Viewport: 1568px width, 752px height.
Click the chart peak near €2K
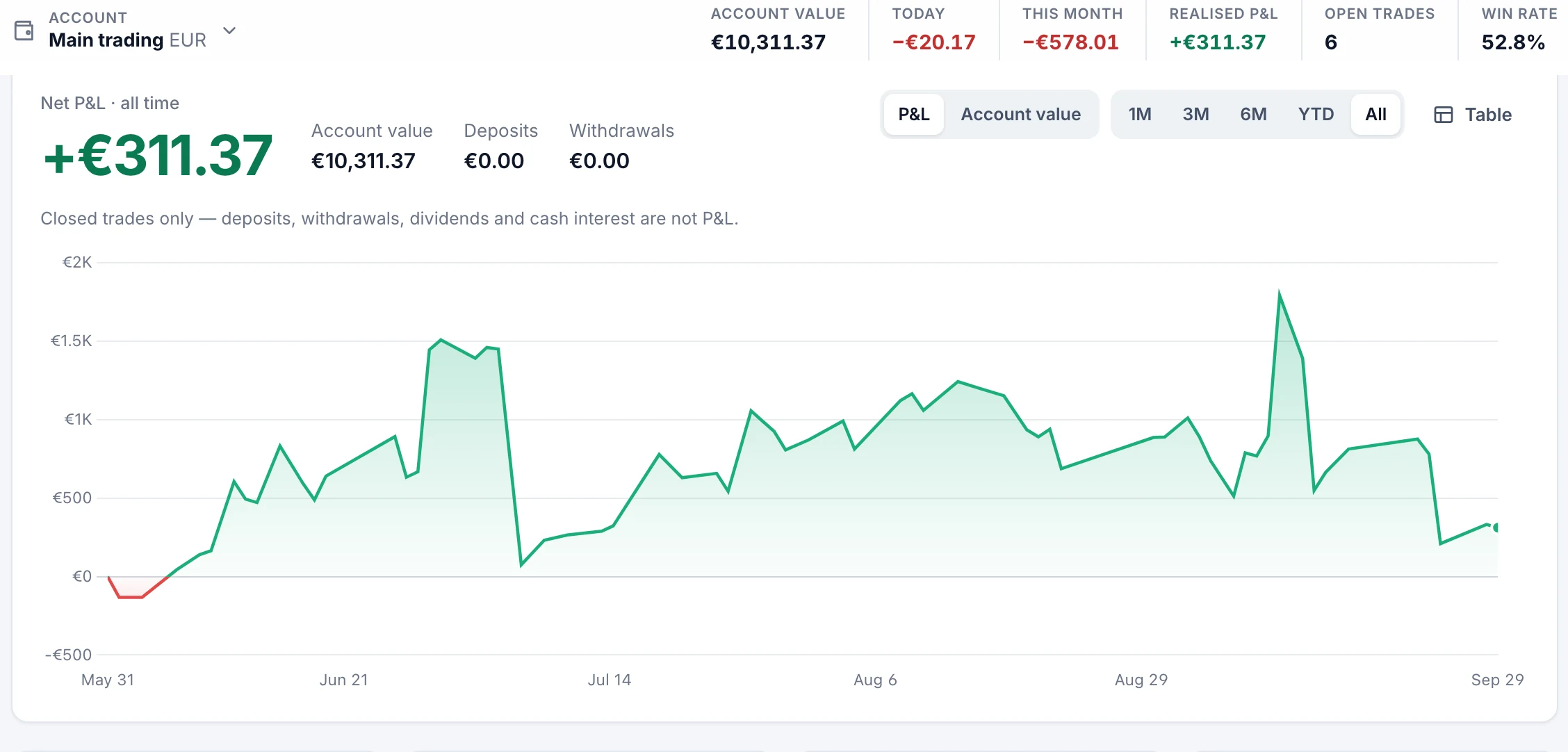1279,294
